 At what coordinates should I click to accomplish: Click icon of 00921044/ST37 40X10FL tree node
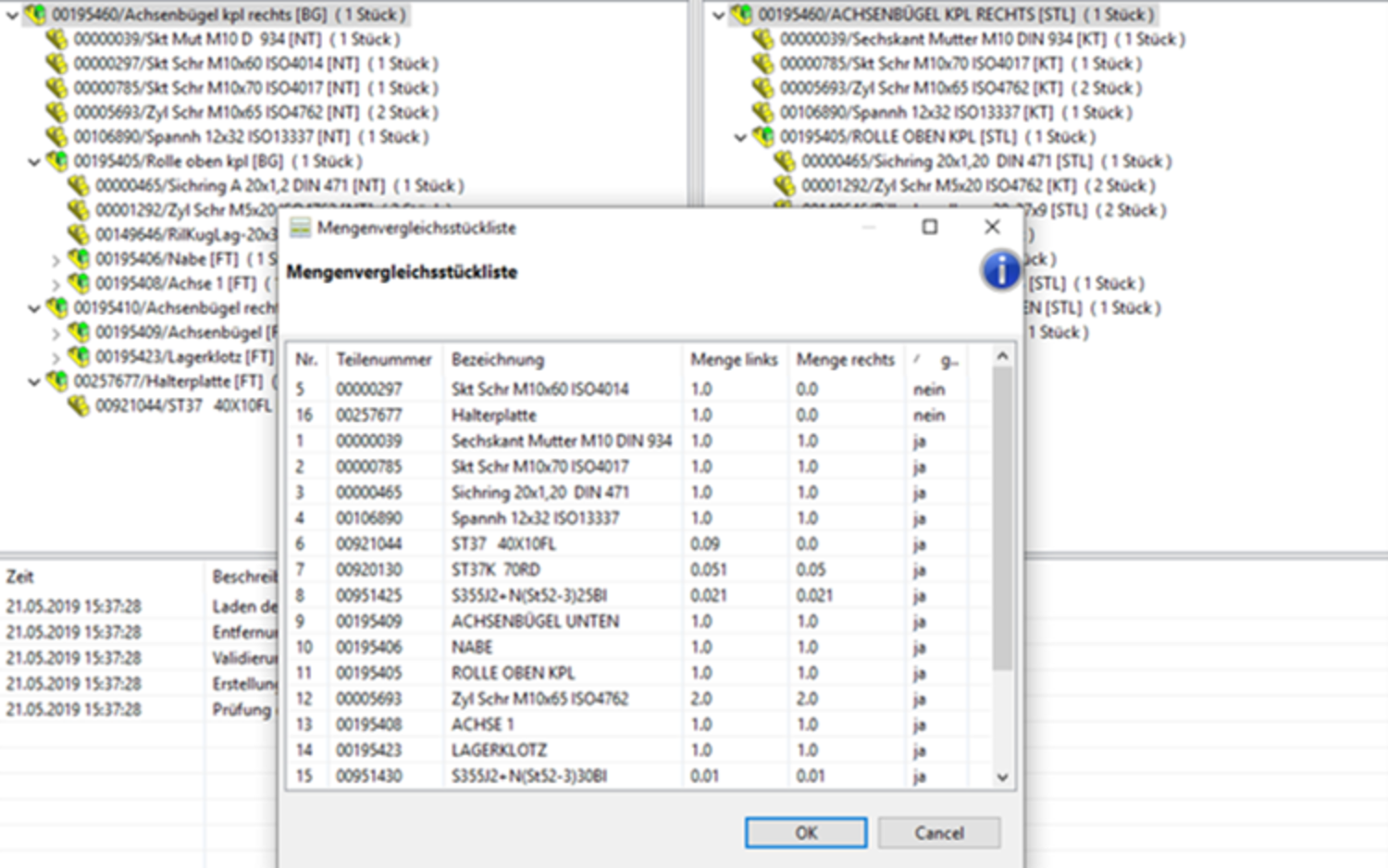(x=79, y=405)
